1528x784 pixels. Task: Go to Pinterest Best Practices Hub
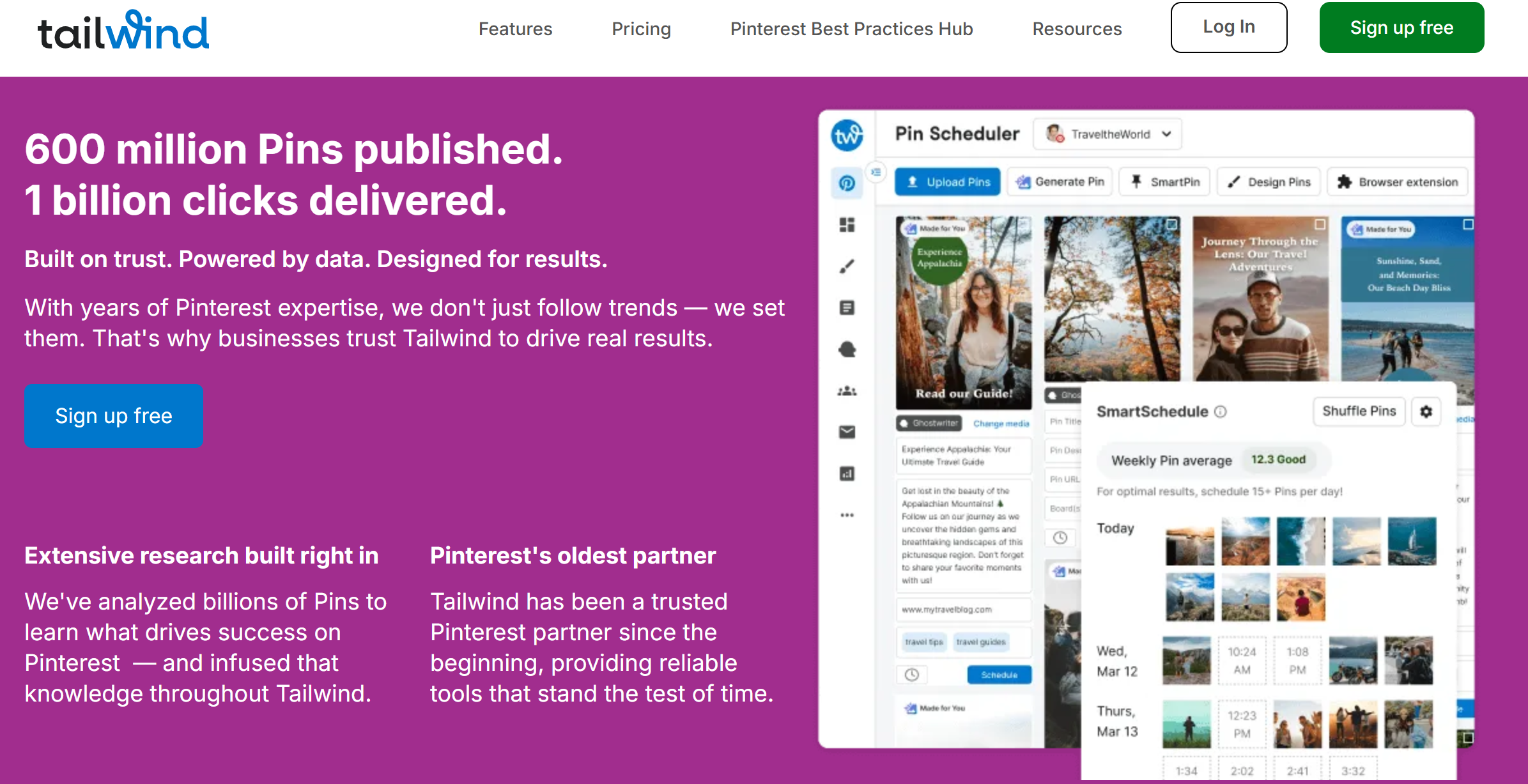click(x=851, y=29)
